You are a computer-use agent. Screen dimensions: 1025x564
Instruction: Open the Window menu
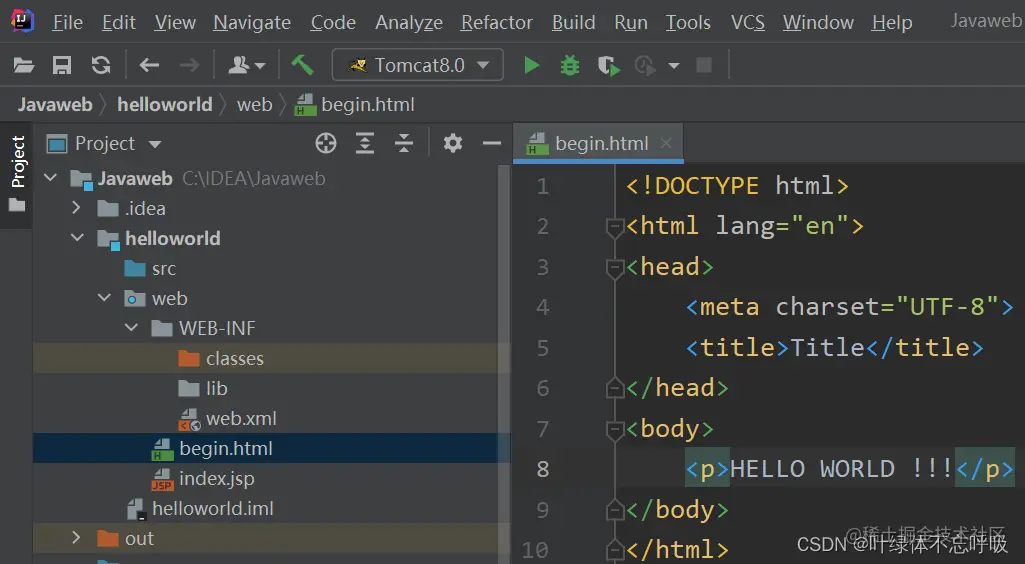818,22
